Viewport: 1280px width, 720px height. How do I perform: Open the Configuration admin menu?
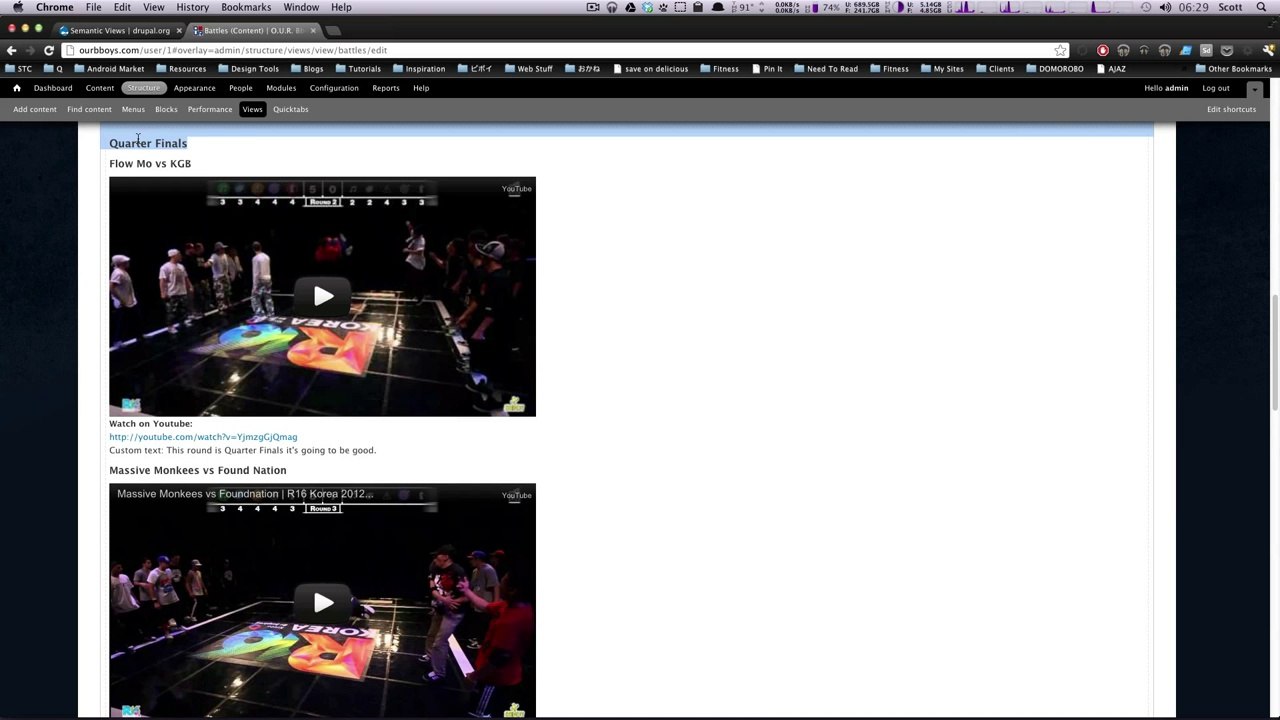[x=334, y=88]
